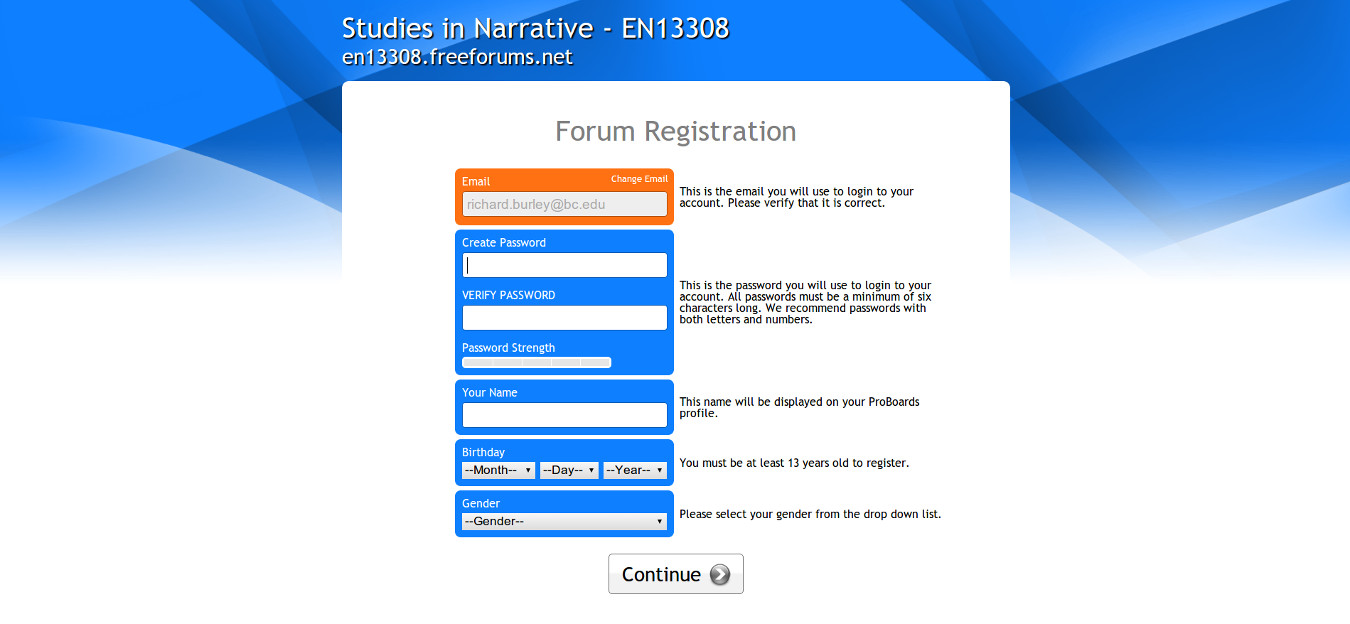1350x624 pixels.
Task: Click the Gender field label
Action: pos(481,504)
